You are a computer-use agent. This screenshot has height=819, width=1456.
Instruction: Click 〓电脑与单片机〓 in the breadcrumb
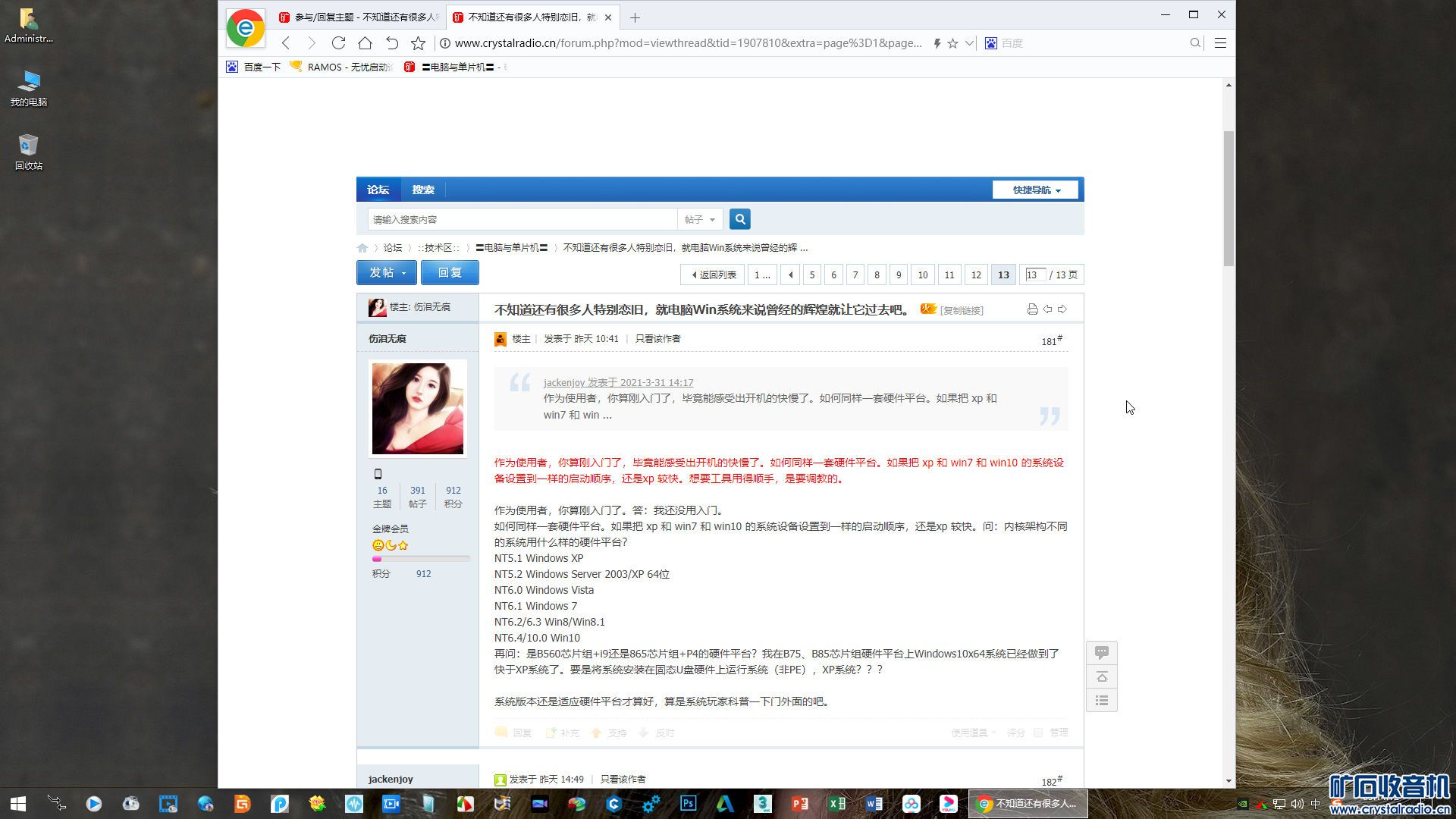point(511,248)
